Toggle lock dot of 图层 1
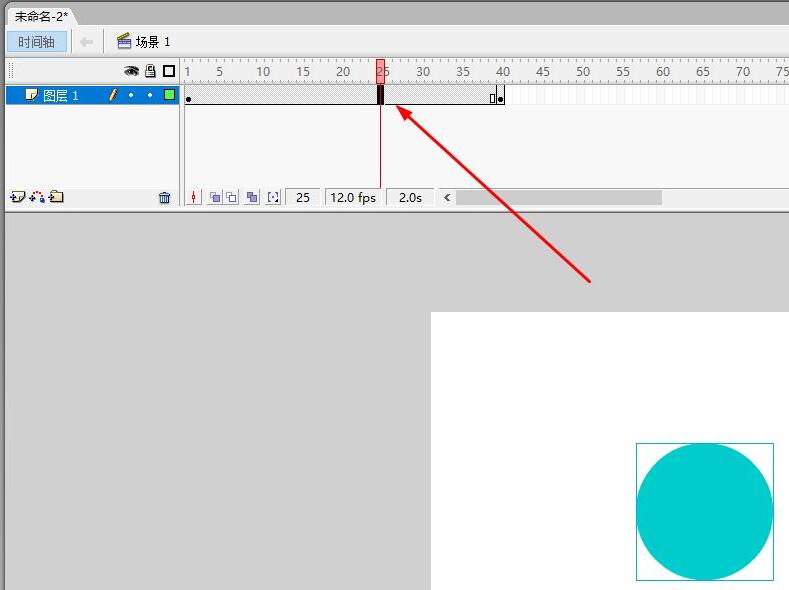This screenshot has height=590, width=789. pos(150,95)
